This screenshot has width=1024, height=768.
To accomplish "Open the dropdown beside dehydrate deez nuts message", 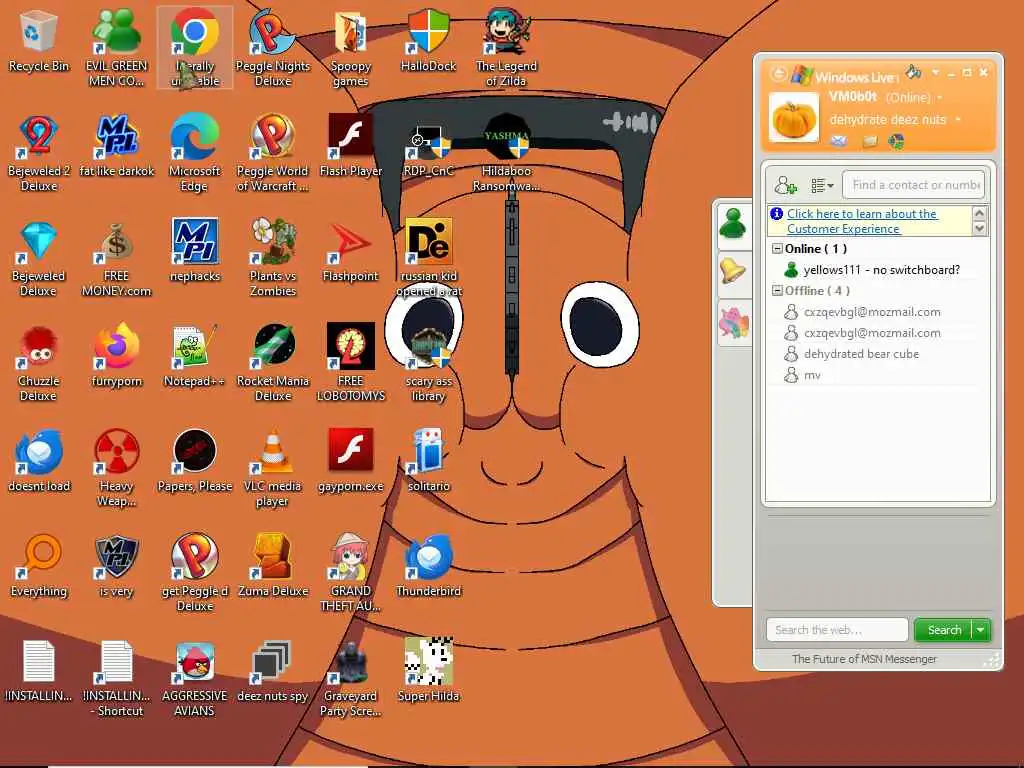I will tap(958, 120).
